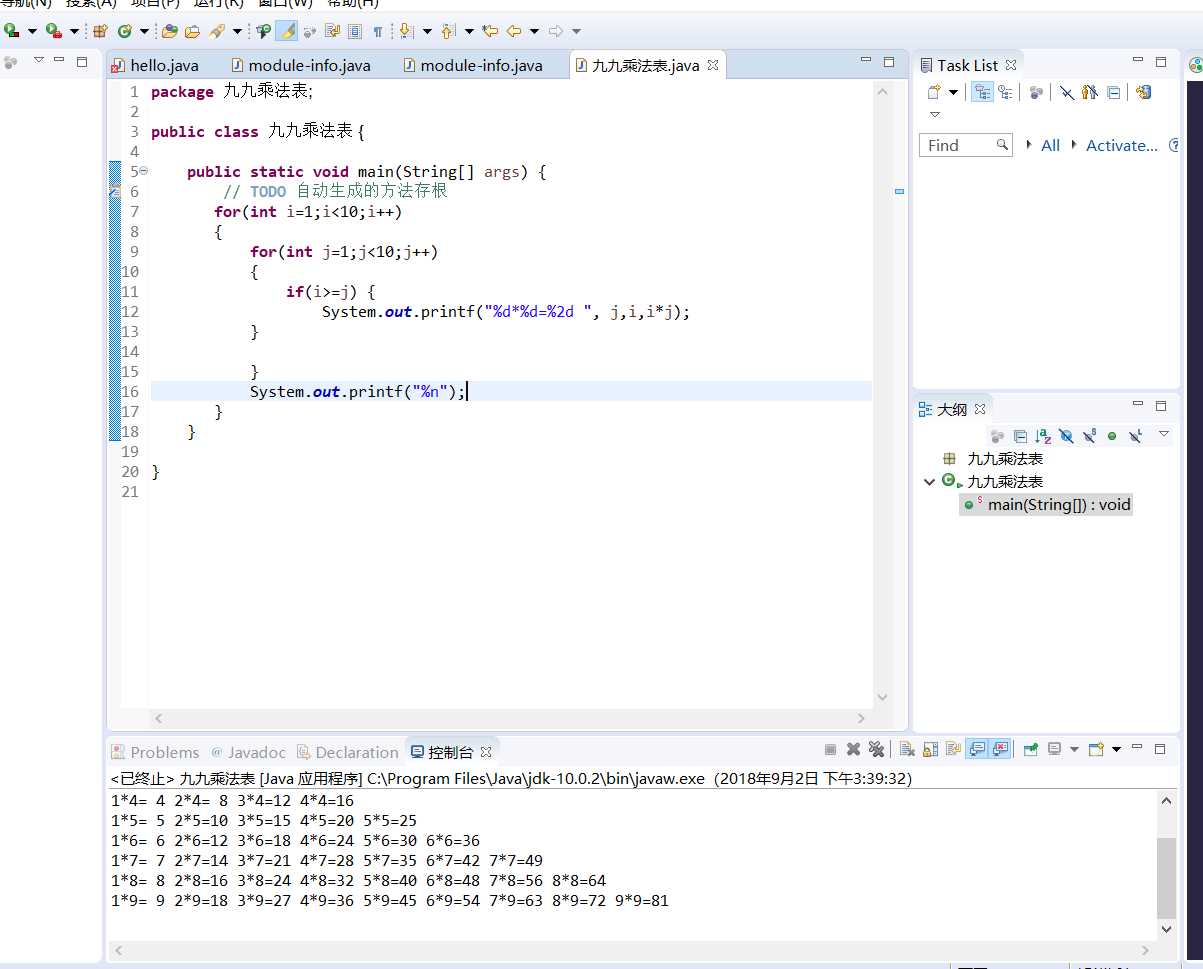The width and height of the screenshot is (1203, 969).
Task: Click the Clear Console icon
Action: (x=907, y=749)
